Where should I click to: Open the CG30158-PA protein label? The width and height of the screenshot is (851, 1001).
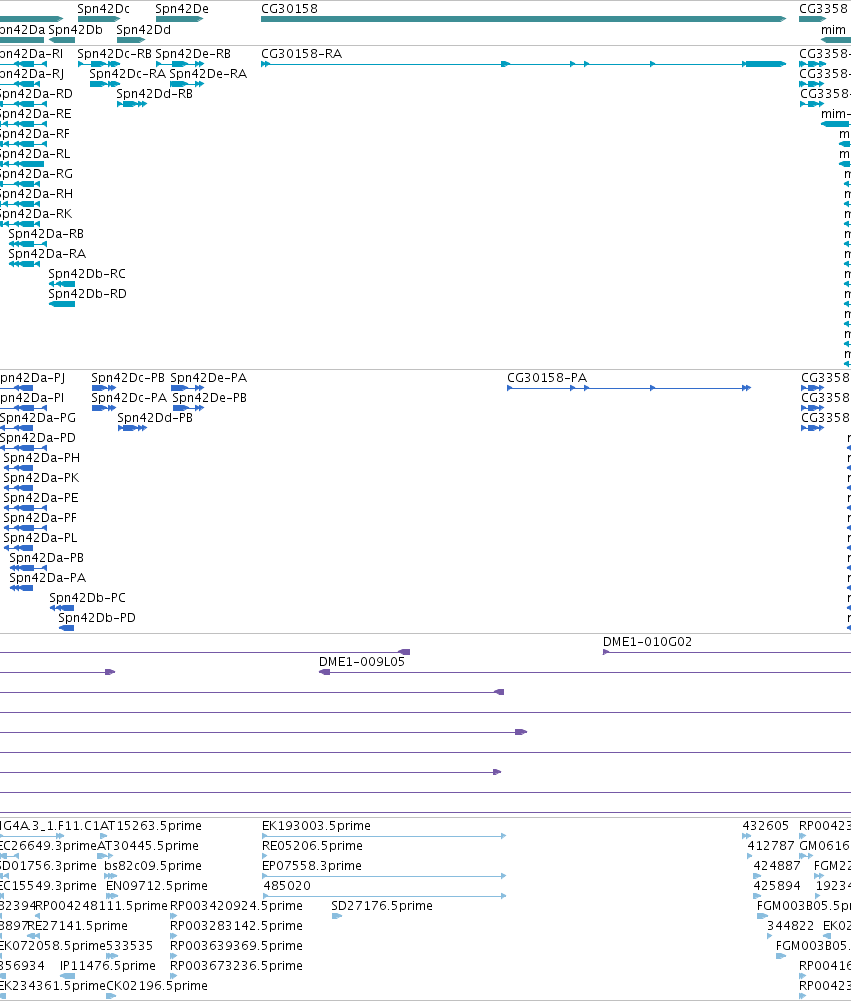pyautogui.click(x=547, y=378)
